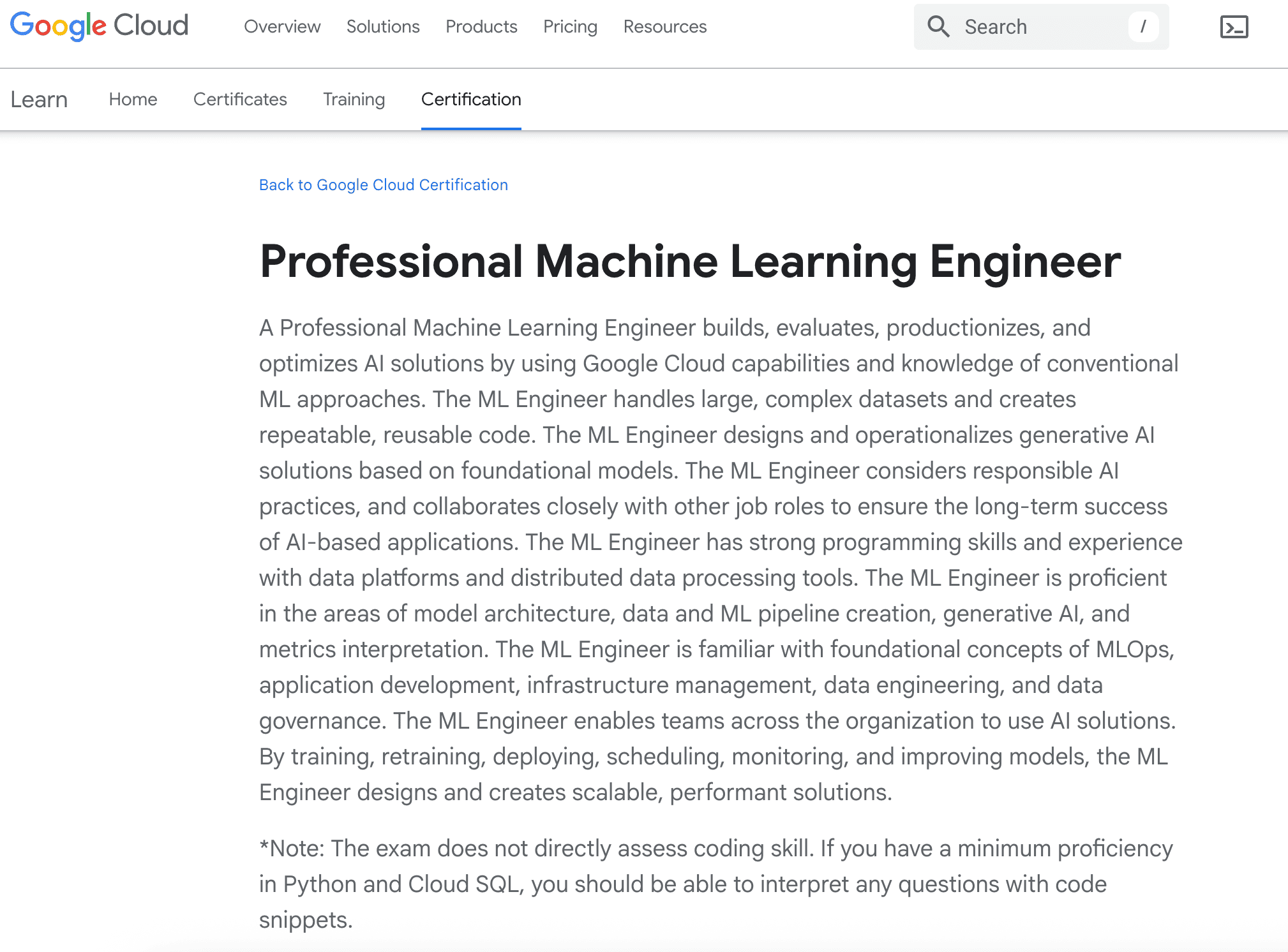Follow Back to Google Cloud Certification link
The width and height of the screenshot is (1288, 952).
[384, 184]
